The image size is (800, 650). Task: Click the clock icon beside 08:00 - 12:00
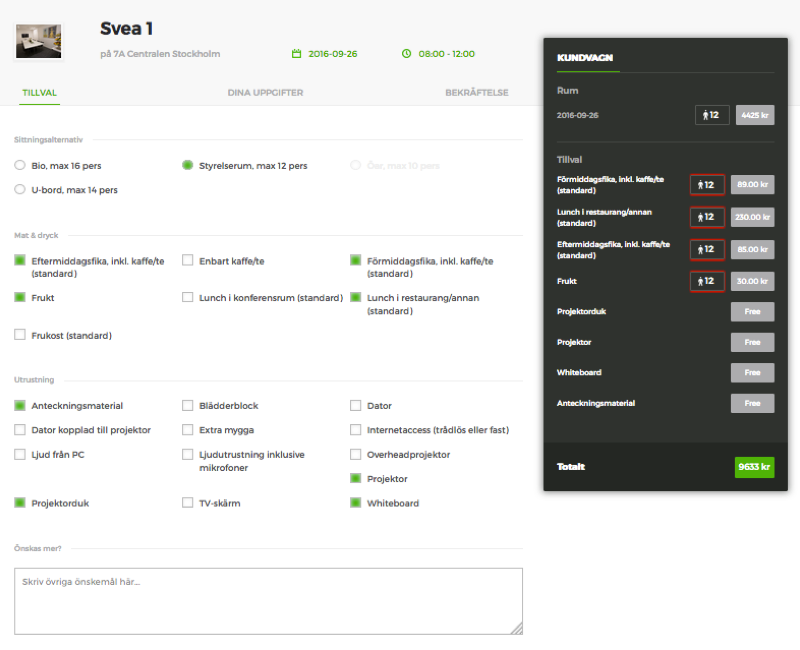[406, 54]
